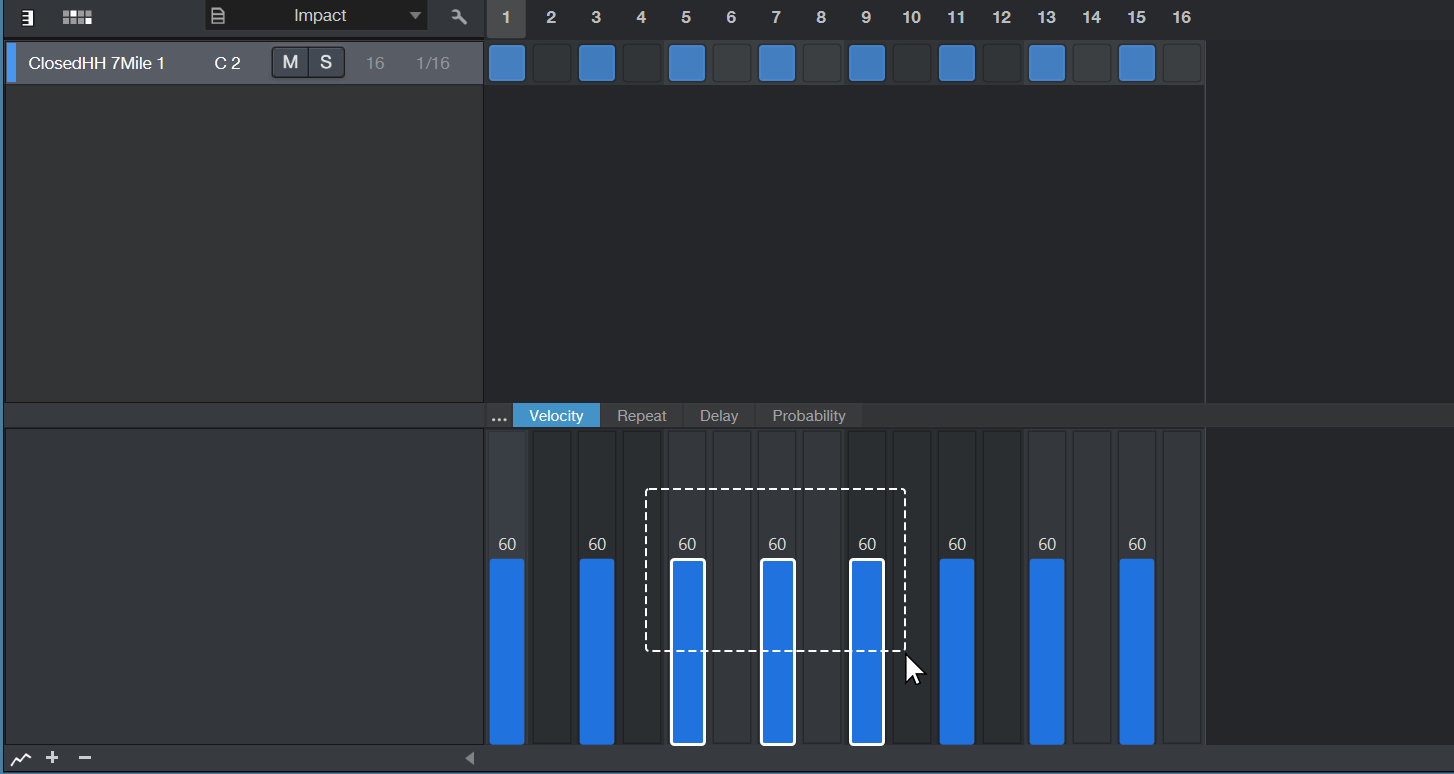This screenshot has height=774, width=1454.
Task: Toggle step 3 of ClosedHH lane
Action: click(x=597, y=63)
